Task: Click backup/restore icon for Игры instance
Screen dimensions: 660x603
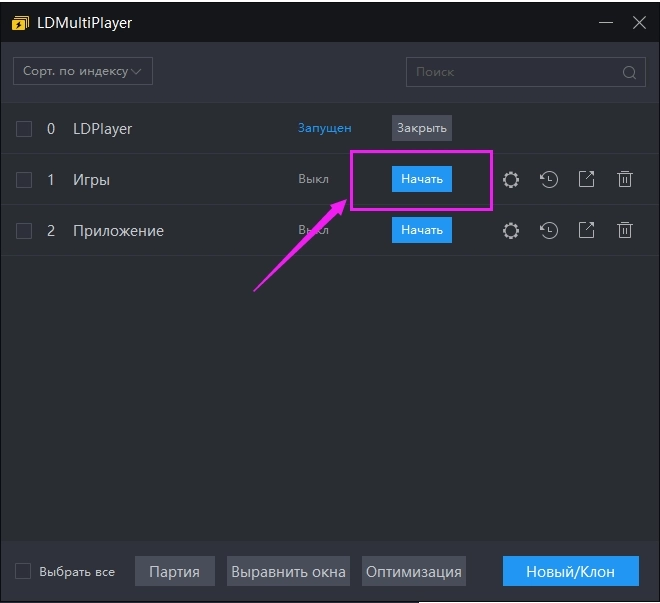Action: point(549,180)
